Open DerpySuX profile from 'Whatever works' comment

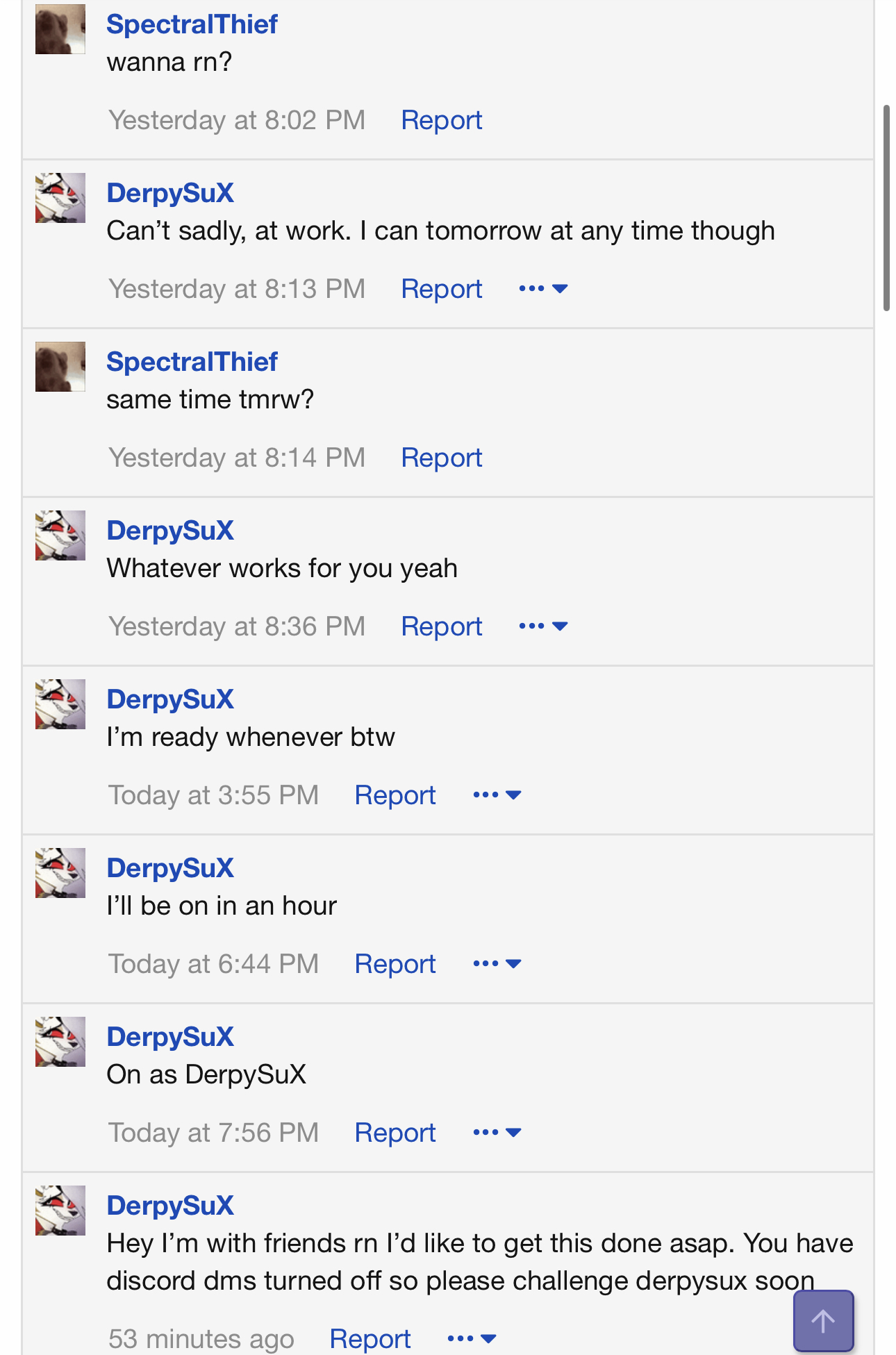point(170,531)
